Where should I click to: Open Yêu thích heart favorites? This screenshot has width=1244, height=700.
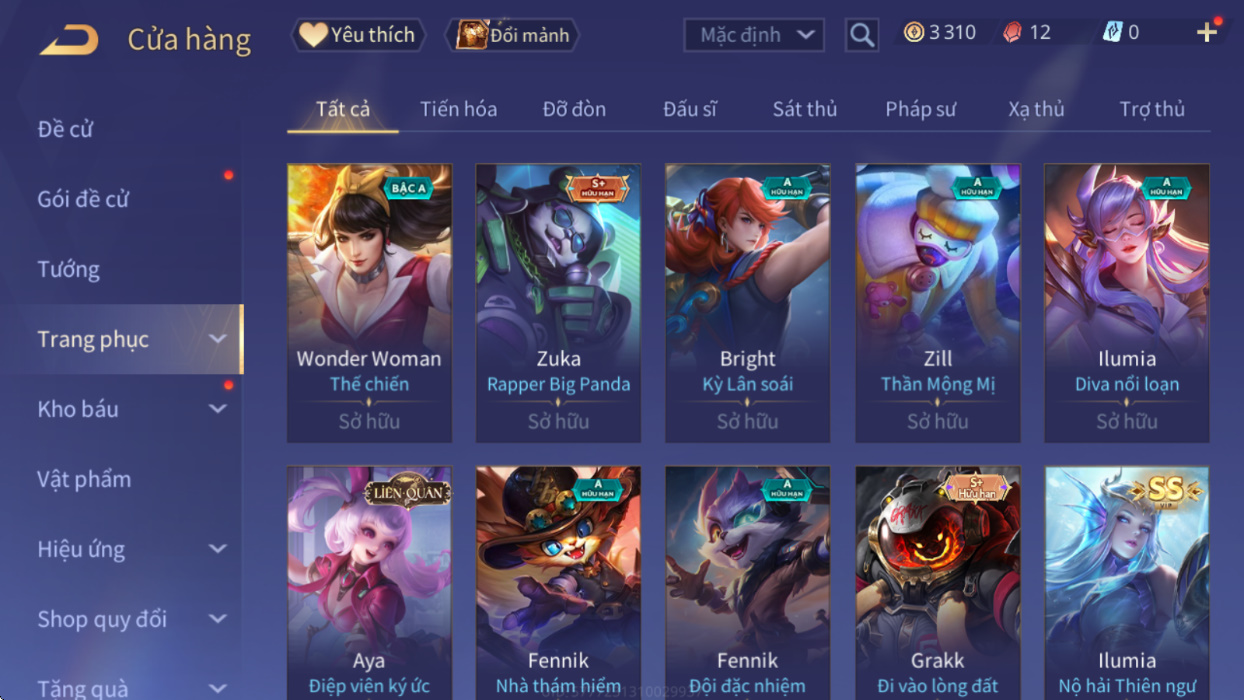pyautogui.click(x=358, y=35)
